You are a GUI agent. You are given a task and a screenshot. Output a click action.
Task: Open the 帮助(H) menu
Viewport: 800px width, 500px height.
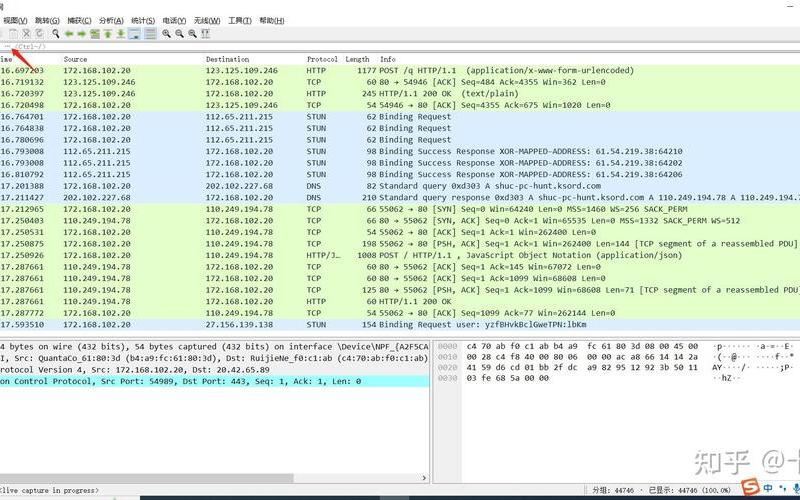tap(271, 21)
